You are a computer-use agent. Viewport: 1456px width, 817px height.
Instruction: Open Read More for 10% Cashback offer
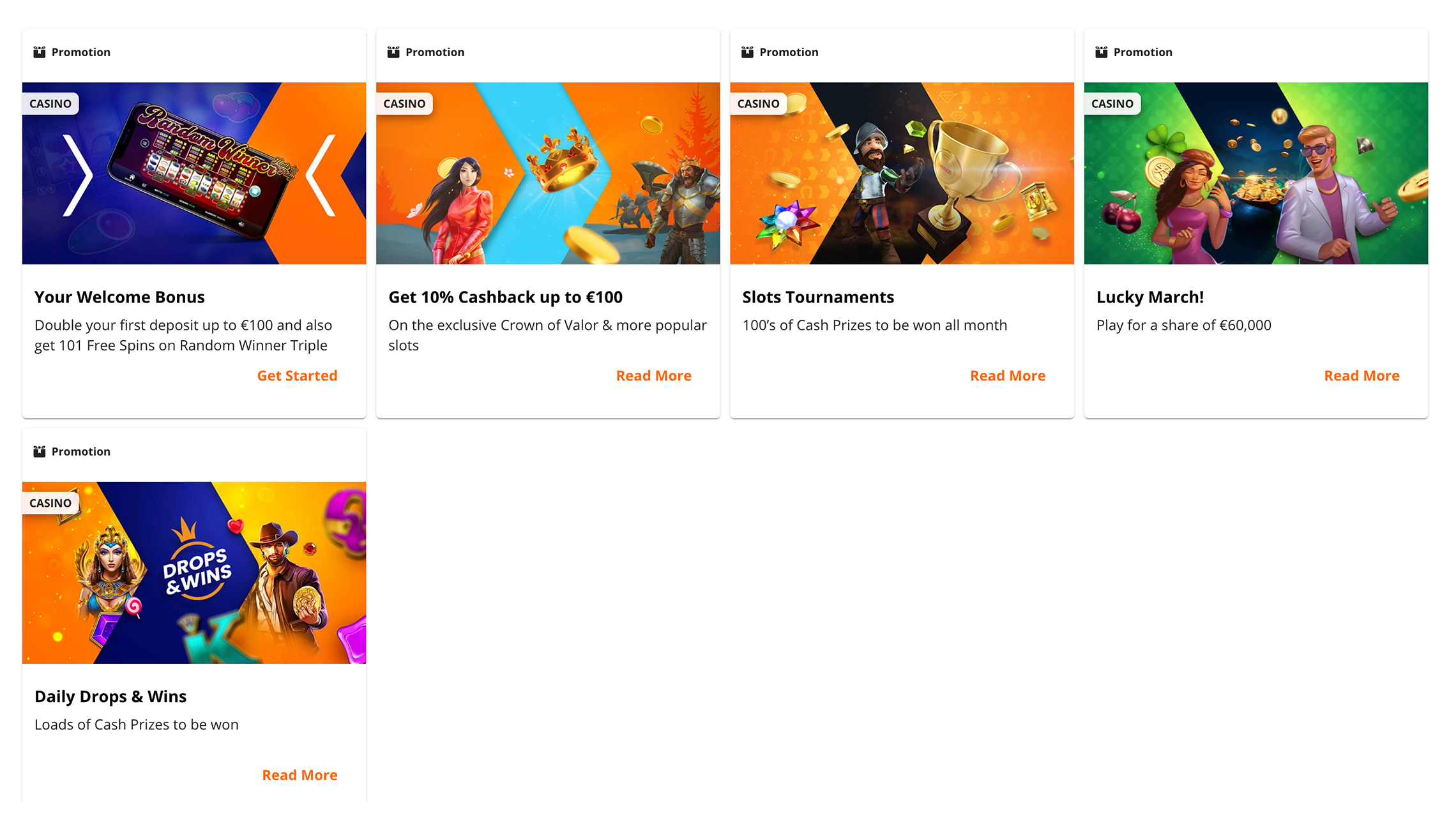653,375
